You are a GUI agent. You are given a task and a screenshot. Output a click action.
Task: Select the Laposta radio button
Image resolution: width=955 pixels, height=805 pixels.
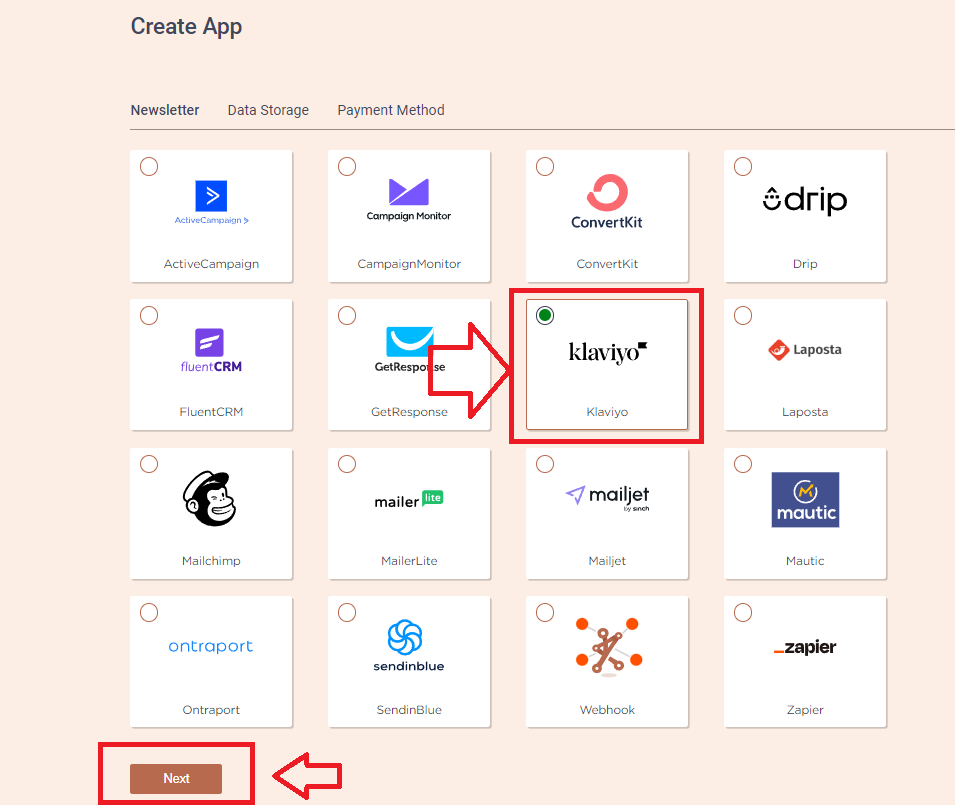[743, 315]
